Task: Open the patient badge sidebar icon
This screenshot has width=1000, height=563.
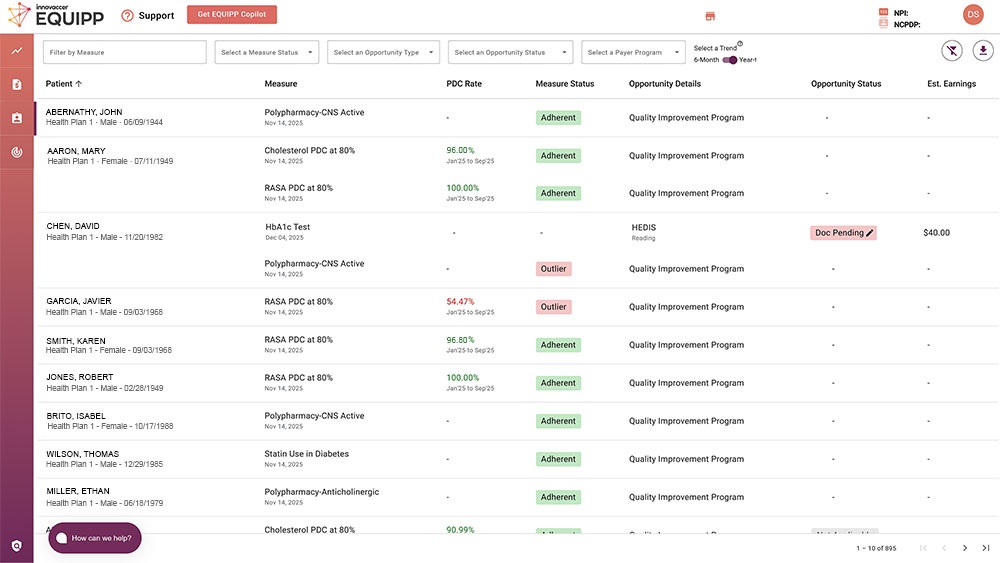Action: (17, 118)
